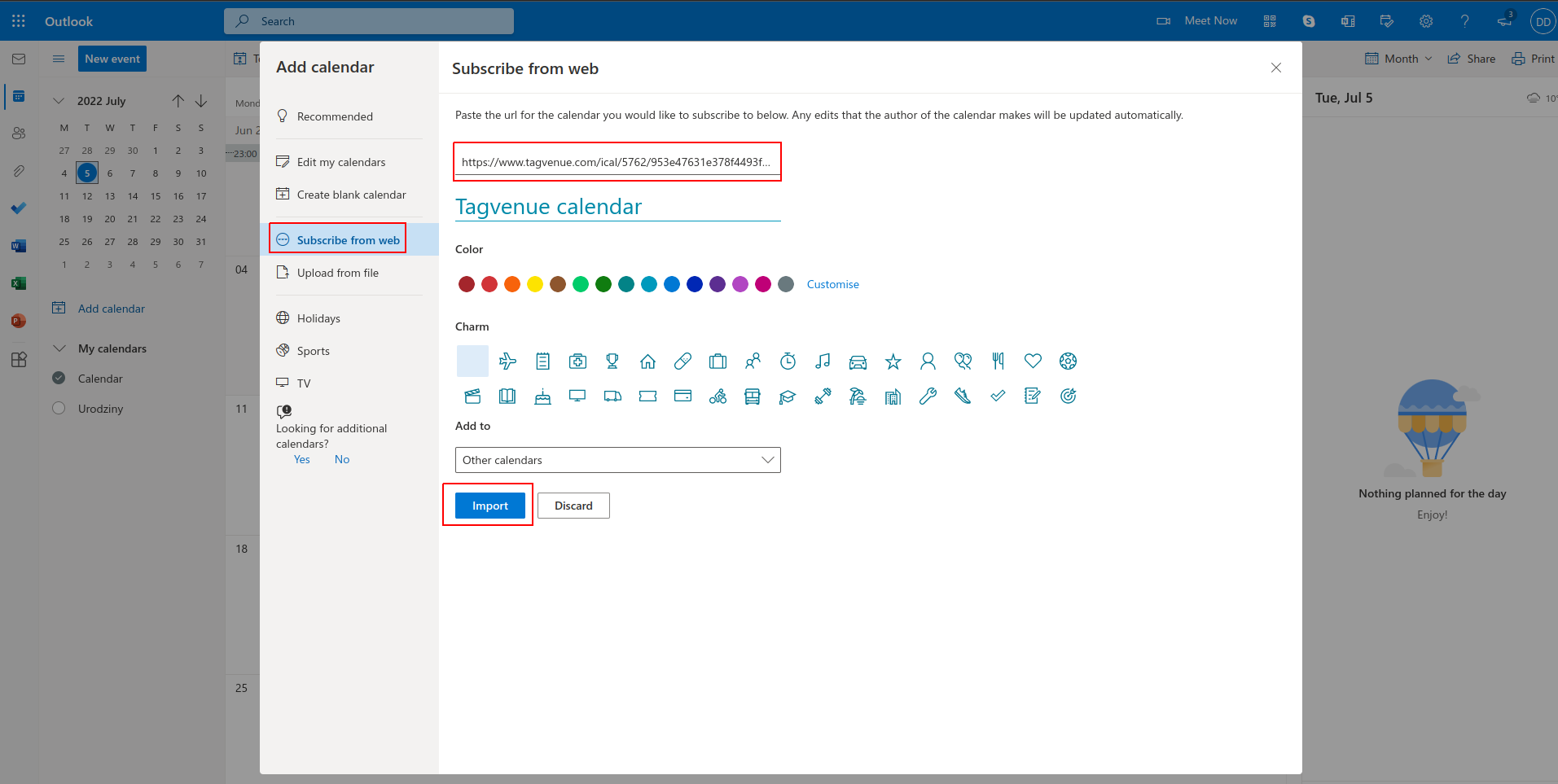Collapse the 2022 July mini calendar
1558x784 pixels.
coord(59,101)
